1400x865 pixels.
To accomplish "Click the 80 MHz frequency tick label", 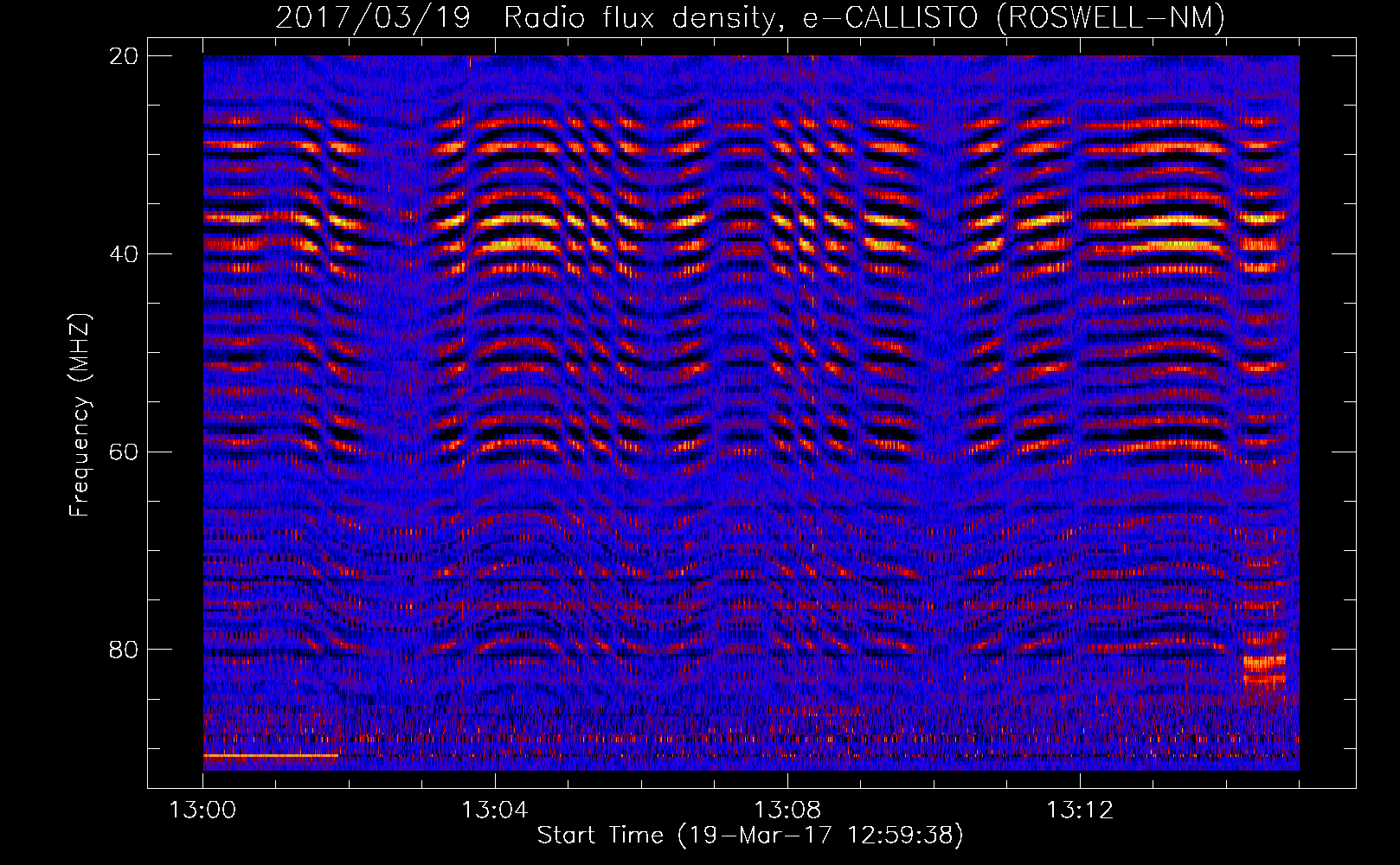I will click(124, 650).
